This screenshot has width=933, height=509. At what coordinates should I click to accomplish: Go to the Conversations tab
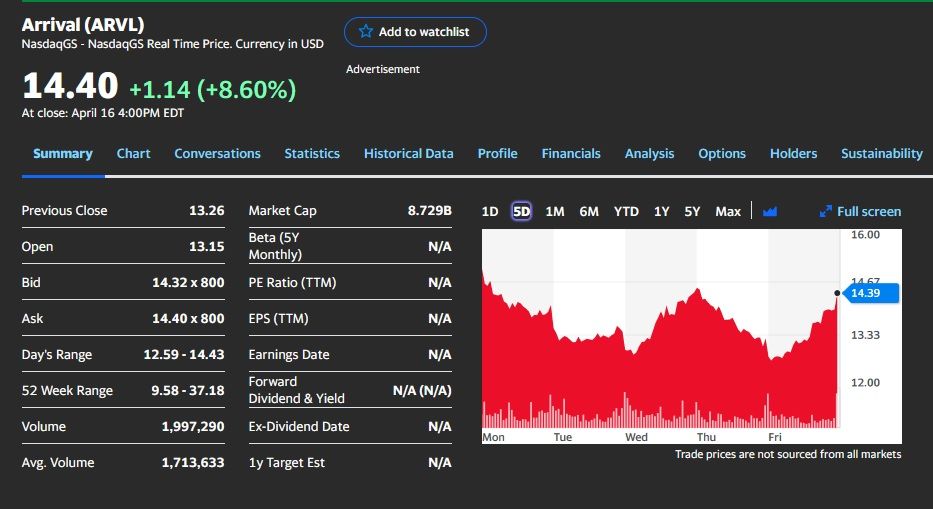pos(217,153)
